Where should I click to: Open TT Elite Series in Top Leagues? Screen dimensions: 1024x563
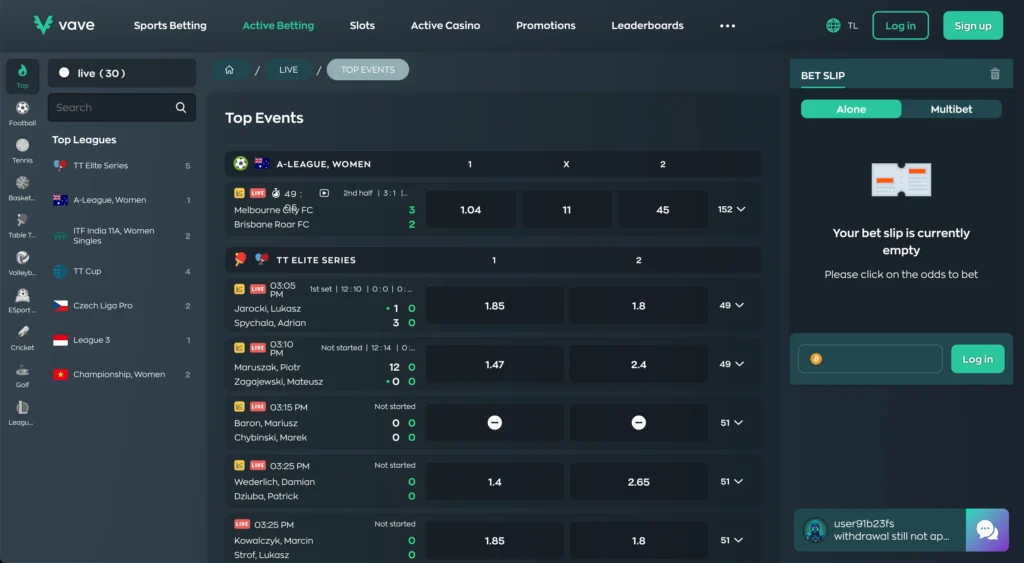(121, 165)
